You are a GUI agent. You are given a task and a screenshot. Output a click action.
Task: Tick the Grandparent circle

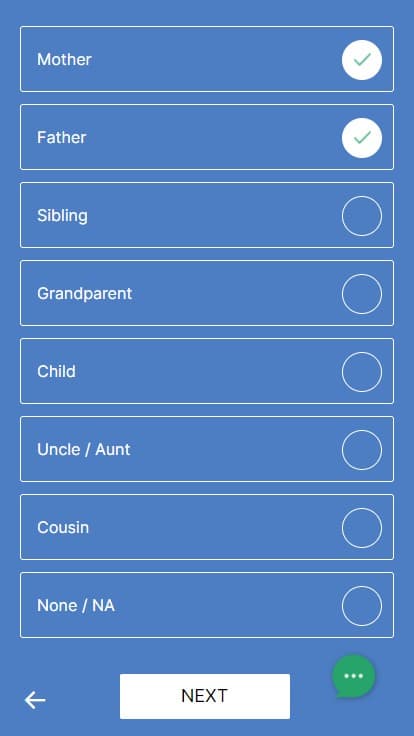(361, 293)
